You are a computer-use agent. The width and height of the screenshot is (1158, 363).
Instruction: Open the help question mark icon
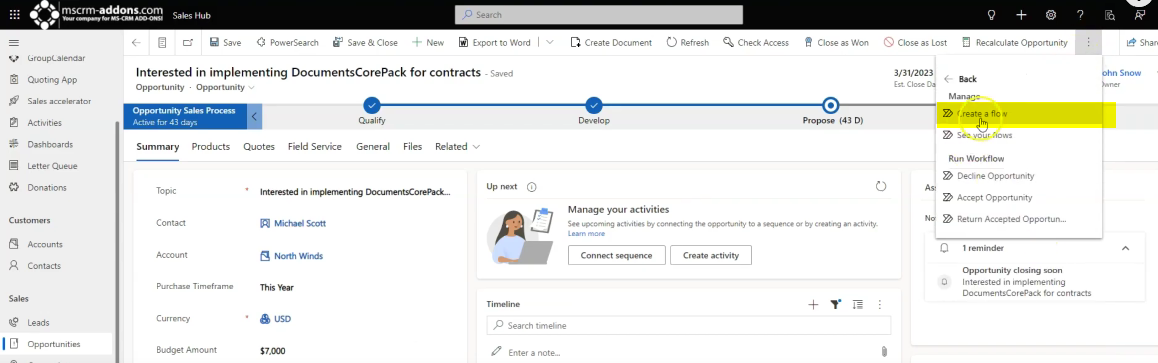(1080, 15)
